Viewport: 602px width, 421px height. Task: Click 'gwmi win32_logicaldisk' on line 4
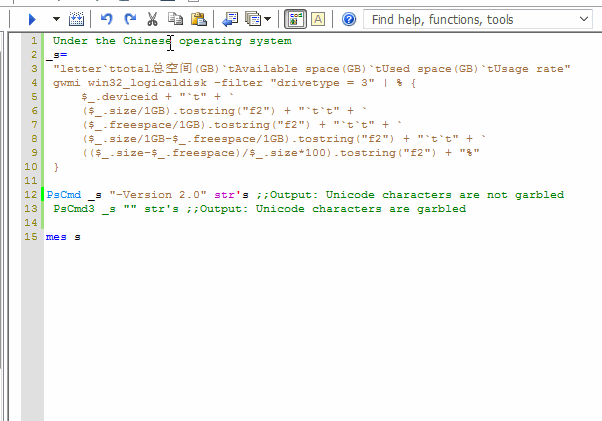[130, 83]
